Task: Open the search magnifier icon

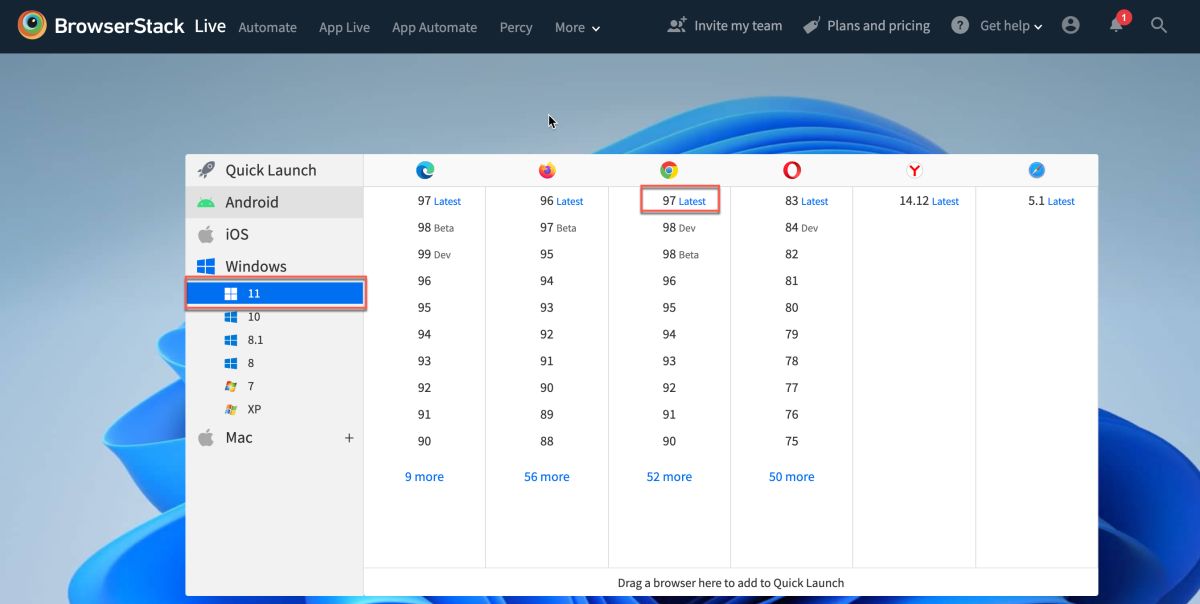Action: pos(1159,25)
